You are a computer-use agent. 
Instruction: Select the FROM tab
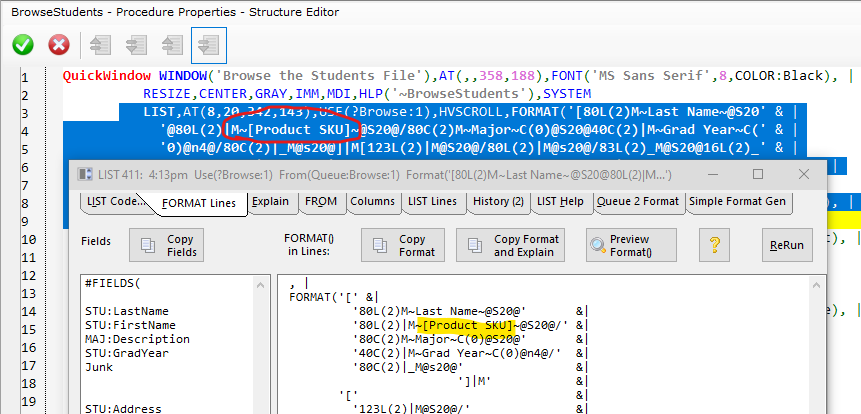[x=321, y=202]
